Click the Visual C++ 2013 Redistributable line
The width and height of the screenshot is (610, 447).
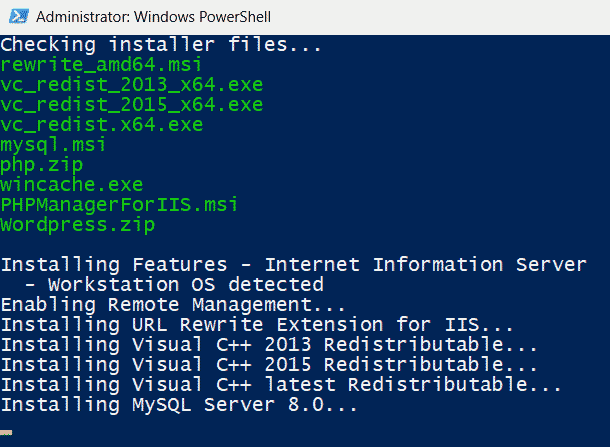point(269,345)
